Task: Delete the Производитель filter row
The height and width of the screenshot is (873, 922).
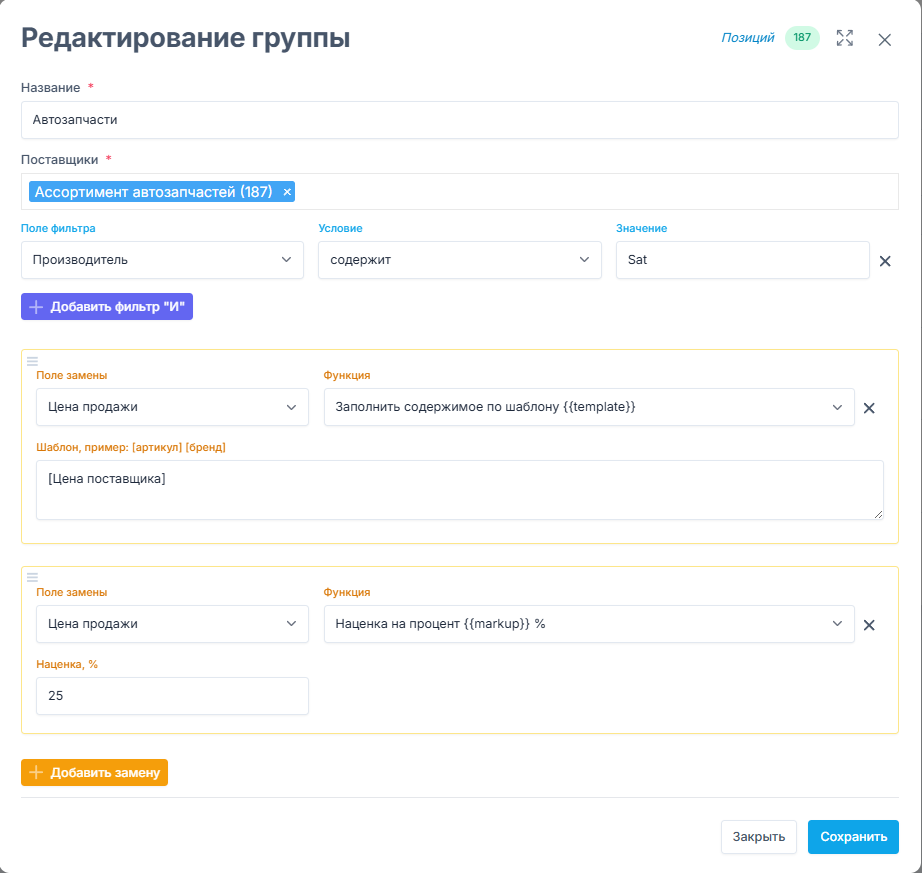Action: 884,261
